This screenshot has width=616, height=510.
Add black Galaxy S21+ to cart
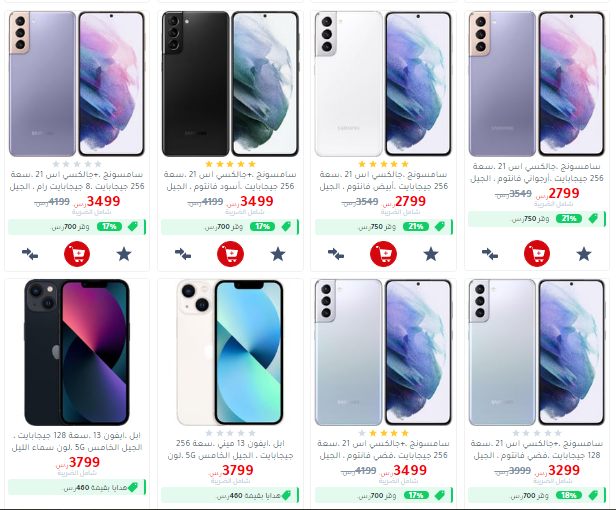[230, 254]
